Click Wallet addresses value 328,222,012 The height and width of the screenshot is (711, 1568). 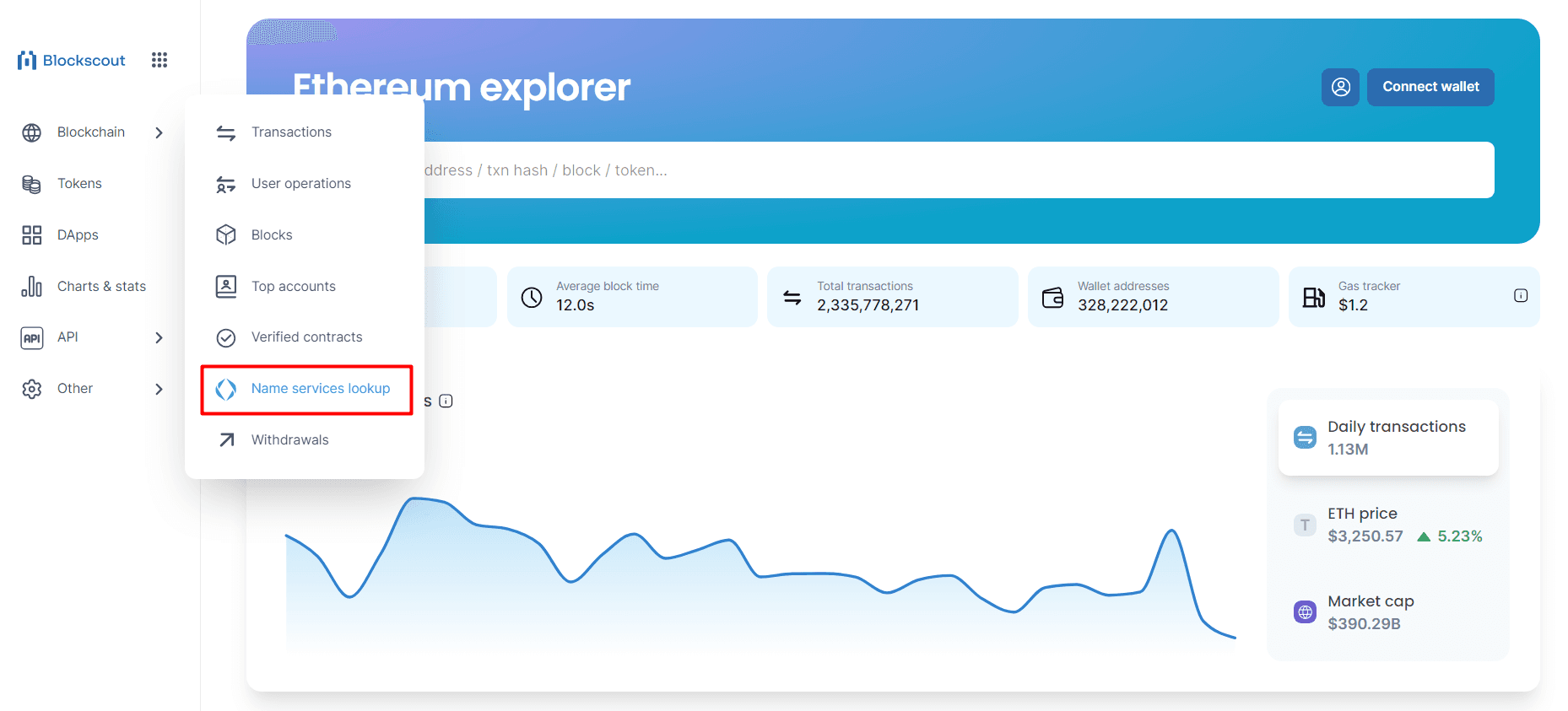point(1122,305)
